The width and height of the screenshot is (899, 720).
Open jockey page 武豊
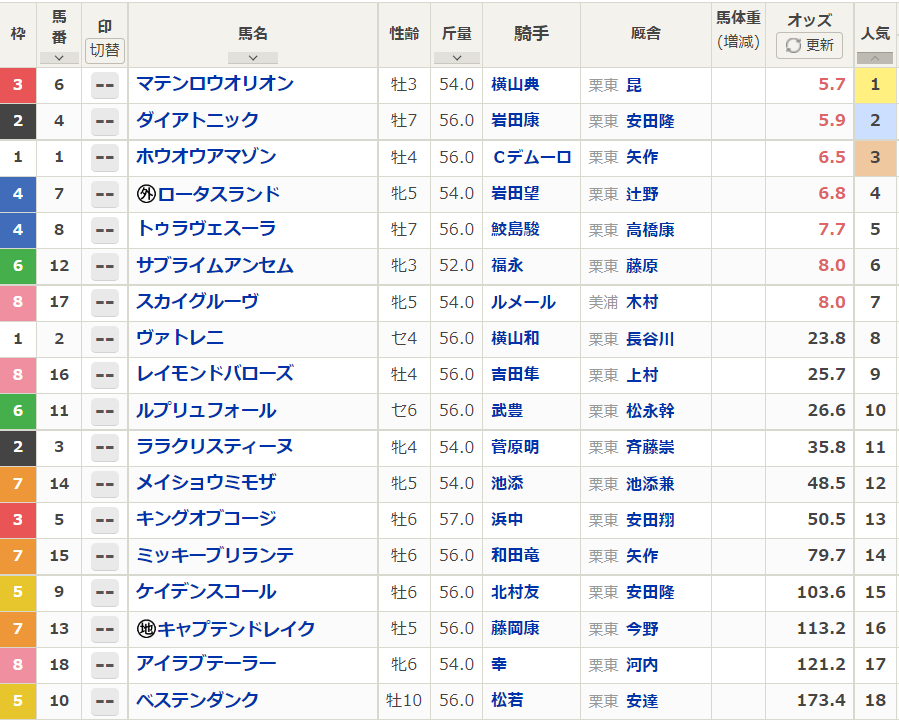coord(507,410)
